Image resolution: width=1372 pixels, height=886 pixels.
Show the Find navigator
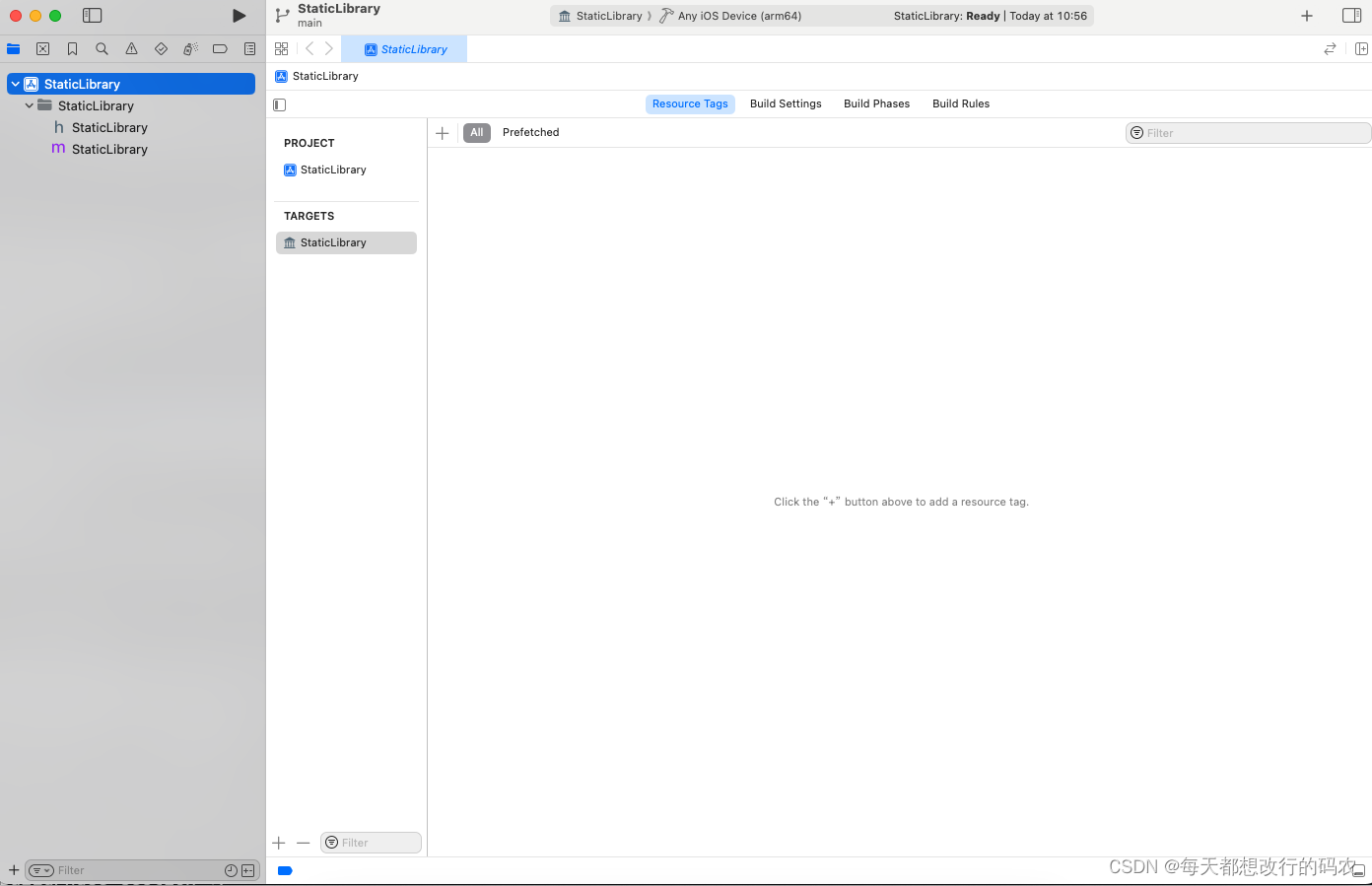(102, 48)
